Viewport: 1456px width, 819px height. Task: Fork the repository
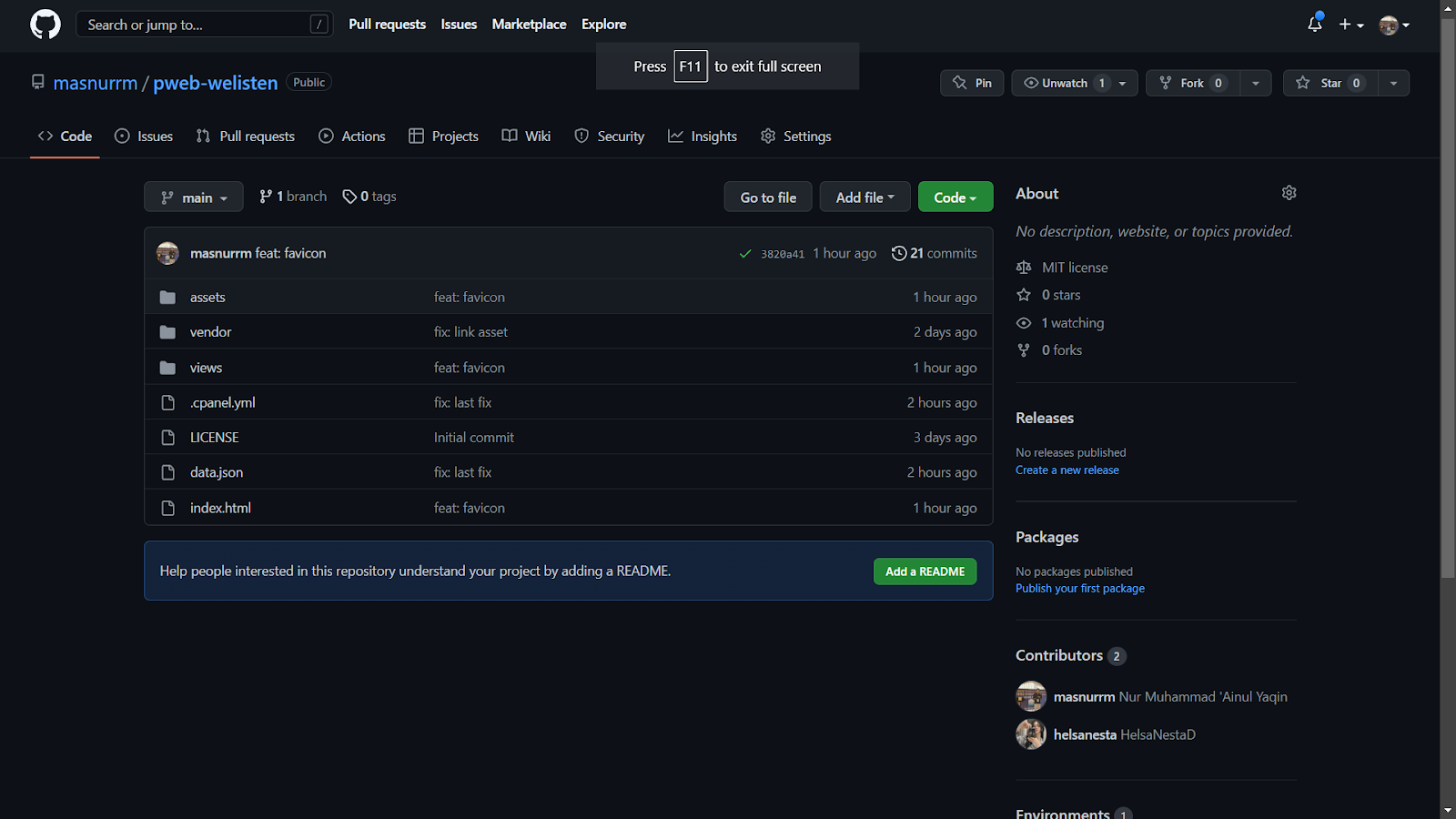(1194, 83)
